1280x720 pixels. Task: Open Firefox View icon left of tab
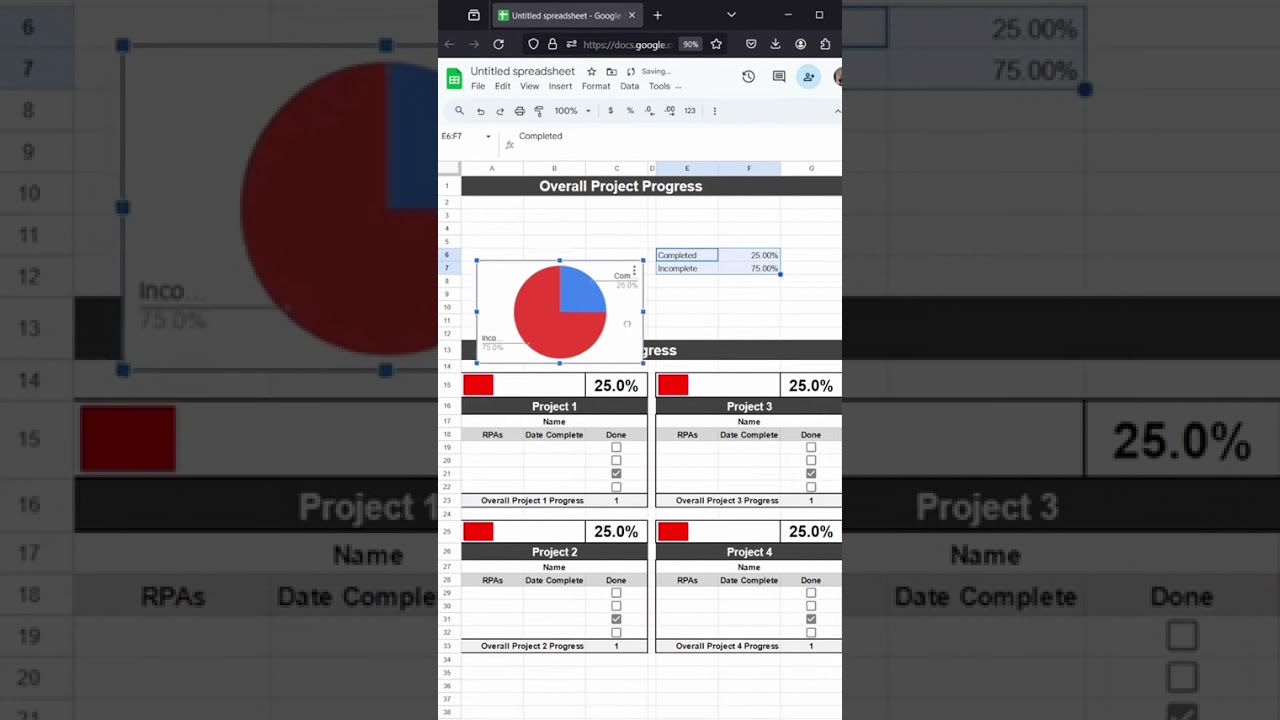[474, 15]
